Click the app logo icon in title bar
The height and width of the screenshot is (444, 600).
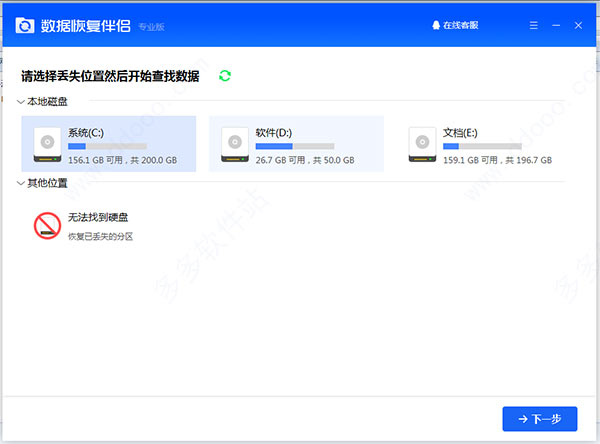(x=25, y=26)
